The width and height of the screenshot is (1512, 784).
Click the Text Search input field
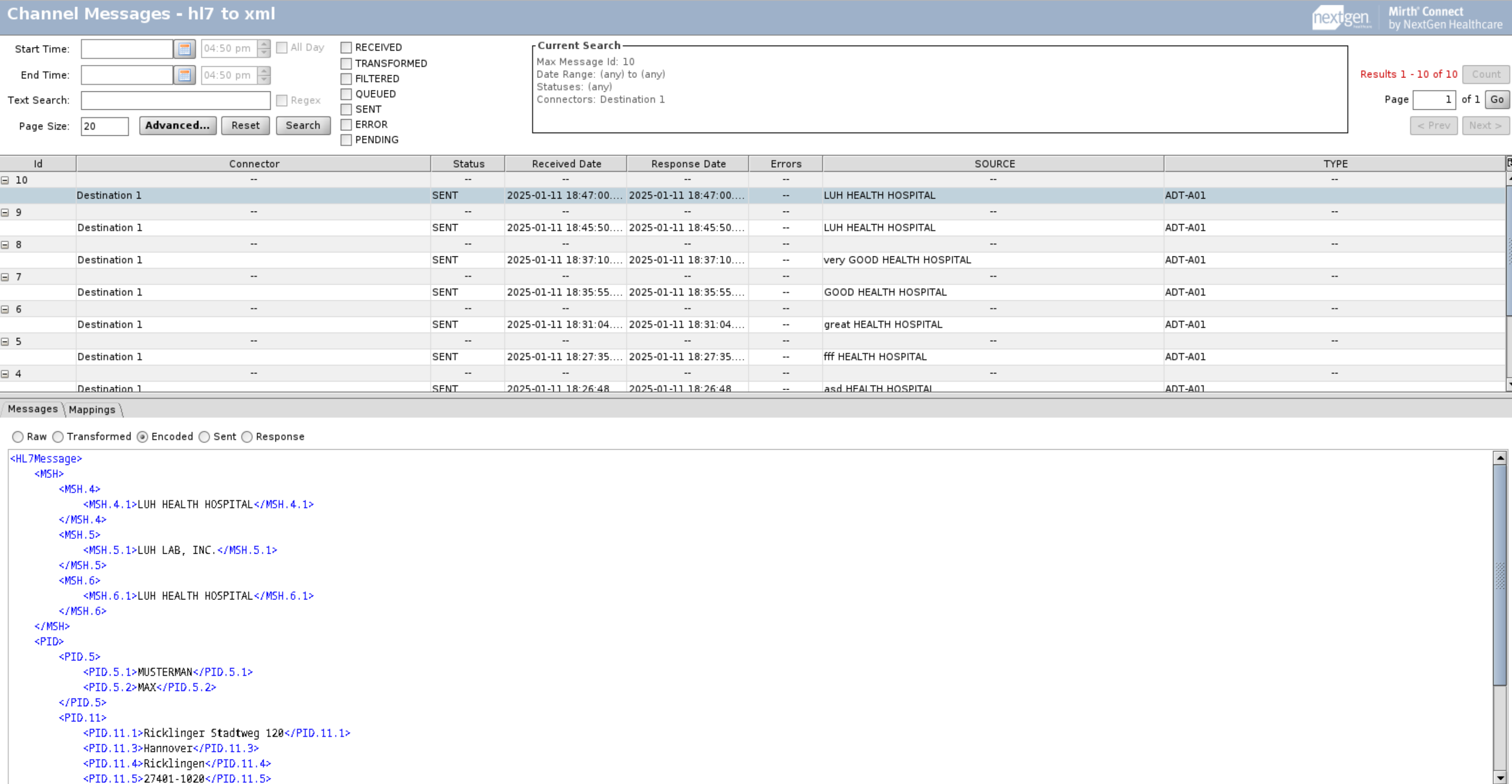pyautogui.click(x=175, y=101)
